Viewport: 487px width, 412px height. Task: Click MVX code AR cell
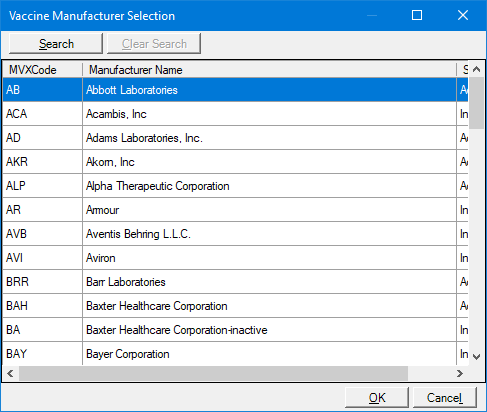[x=43, y=210]
